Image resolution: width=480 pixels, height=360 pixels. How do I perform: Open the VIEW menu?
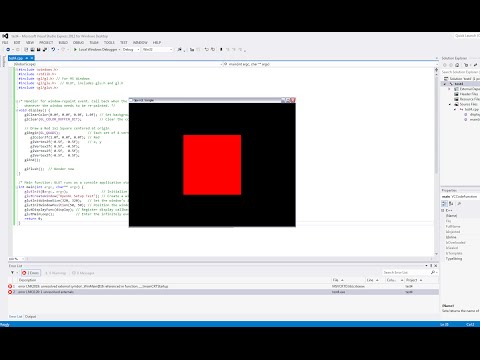pos(30,43)
